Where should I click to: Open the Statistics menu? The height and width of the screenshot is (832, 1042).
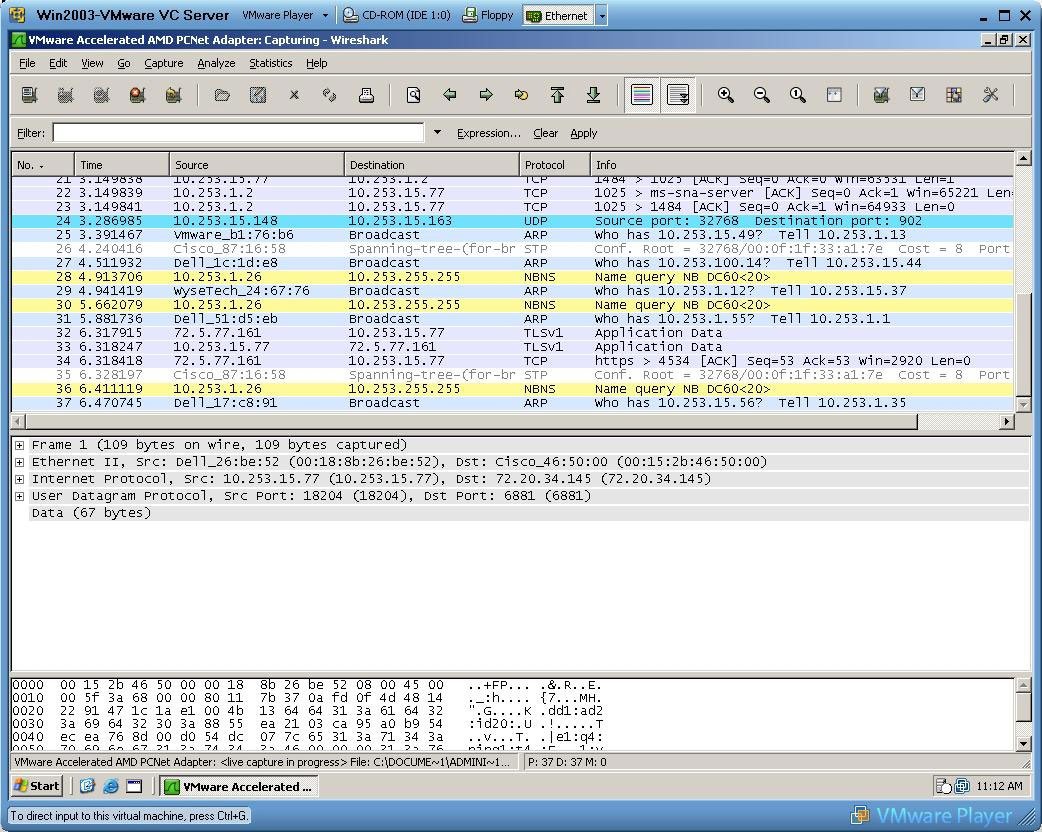(x=270, y=63)
